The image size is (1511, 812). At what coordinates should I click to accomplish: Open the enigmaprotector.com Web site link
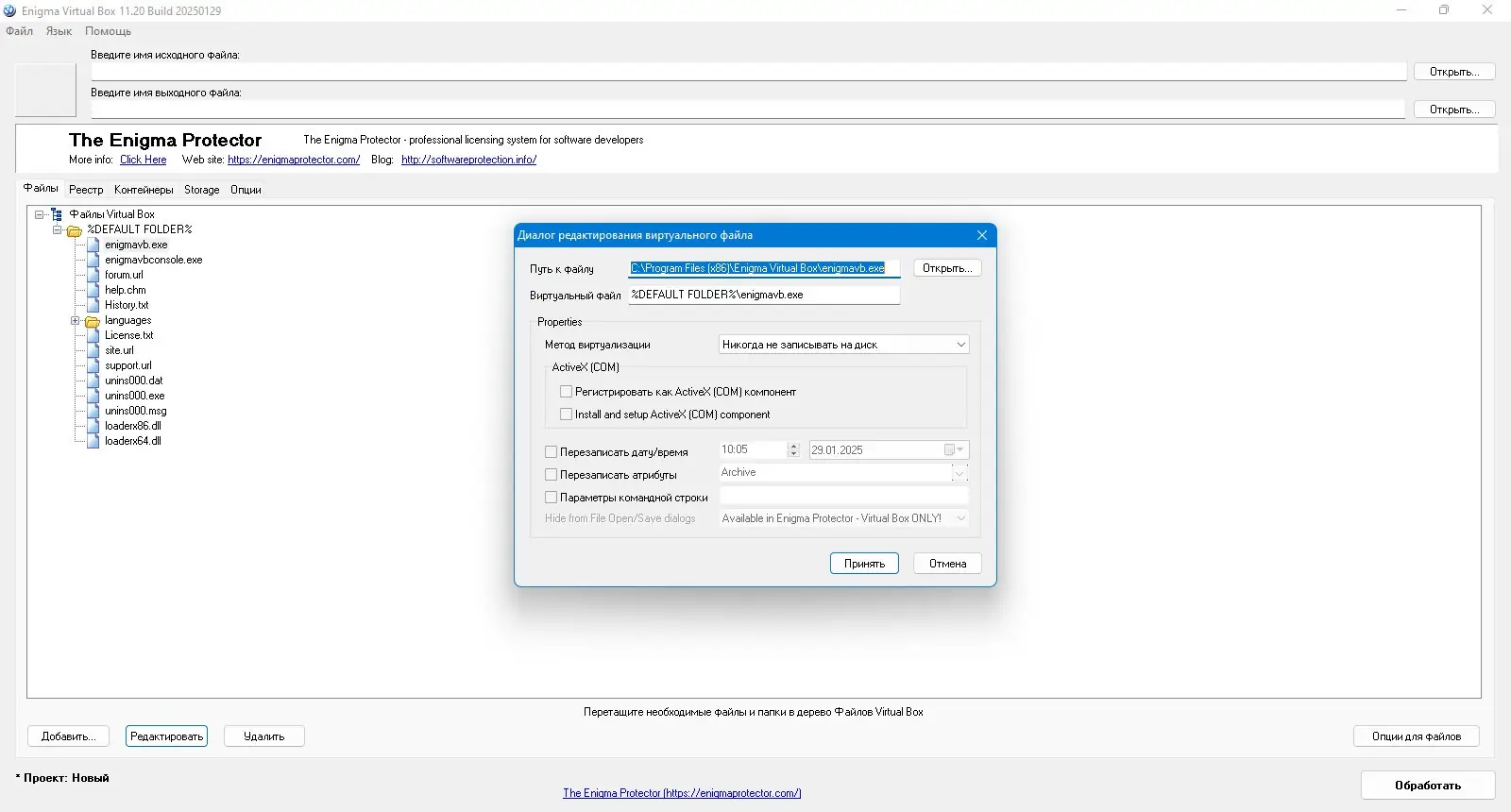[x=294, y=160]
